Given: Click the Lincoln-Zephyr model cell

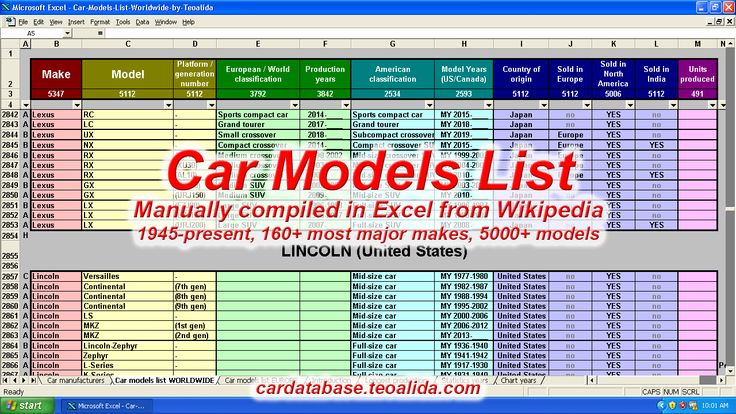Looking at the screenshot, I should pos(128,346).
